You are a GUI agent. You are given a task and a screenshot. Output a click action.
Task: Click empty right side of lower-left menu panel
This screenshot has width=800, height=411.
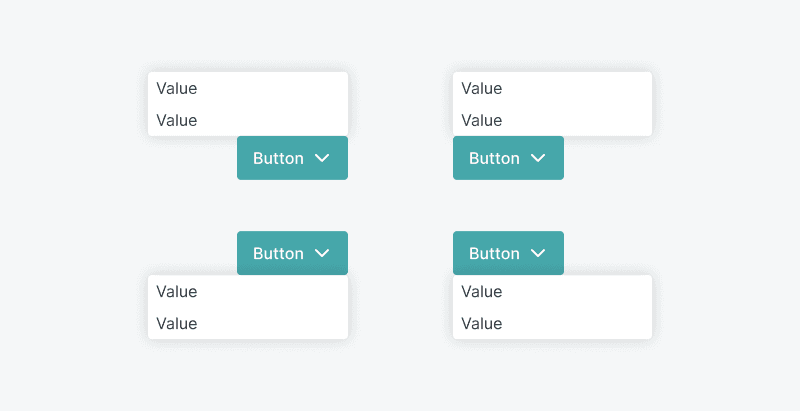(x=300, y=308)
